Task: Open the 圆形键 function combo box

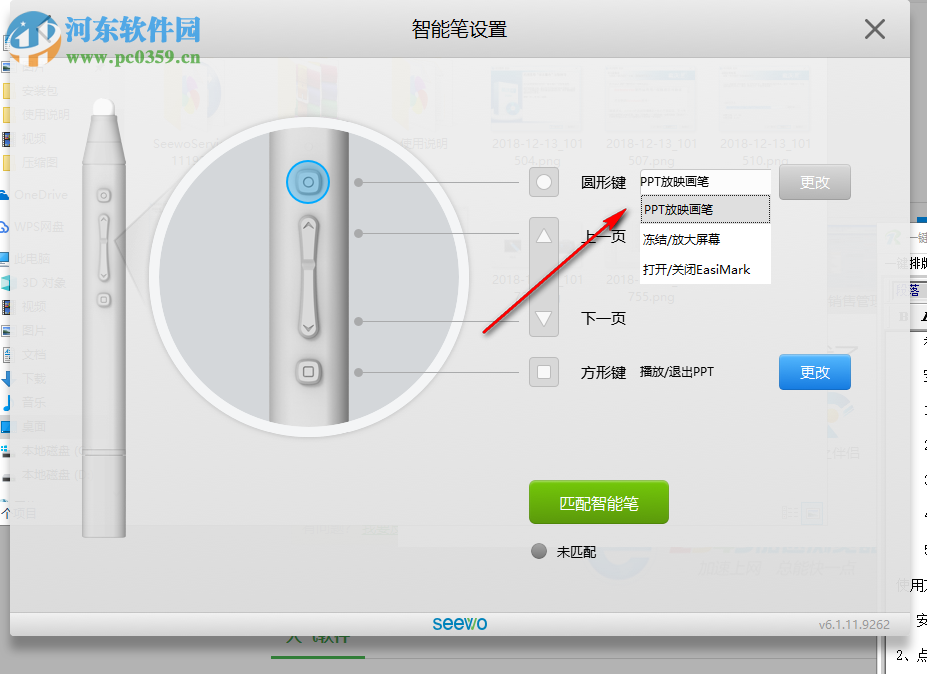Action: coord(705,182)
